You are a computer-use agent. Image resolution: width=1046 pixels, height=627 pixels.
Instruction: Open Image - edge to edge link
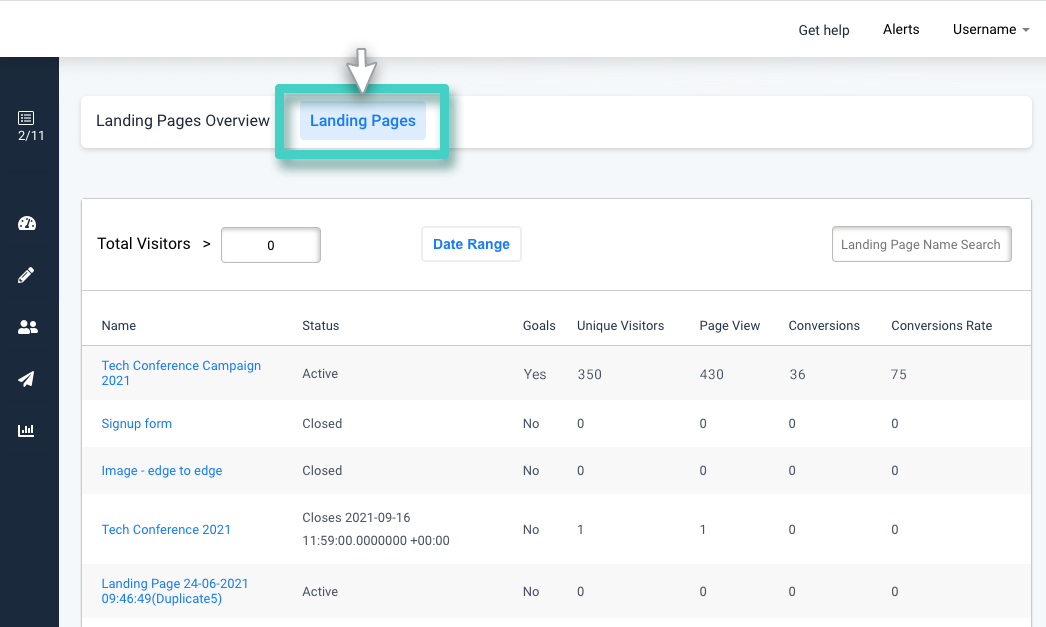161,471
